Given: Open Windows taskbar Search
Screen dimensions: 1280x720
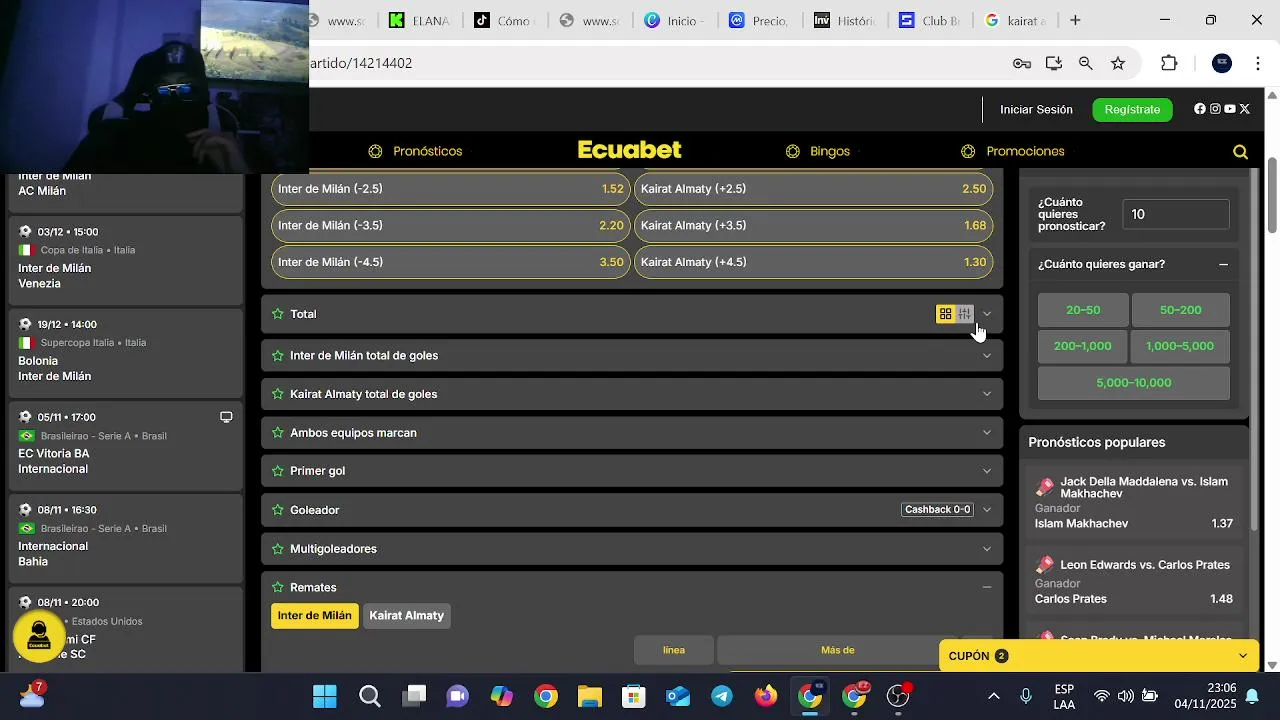Looking at the screenshot, I should (x=370, y=696).
